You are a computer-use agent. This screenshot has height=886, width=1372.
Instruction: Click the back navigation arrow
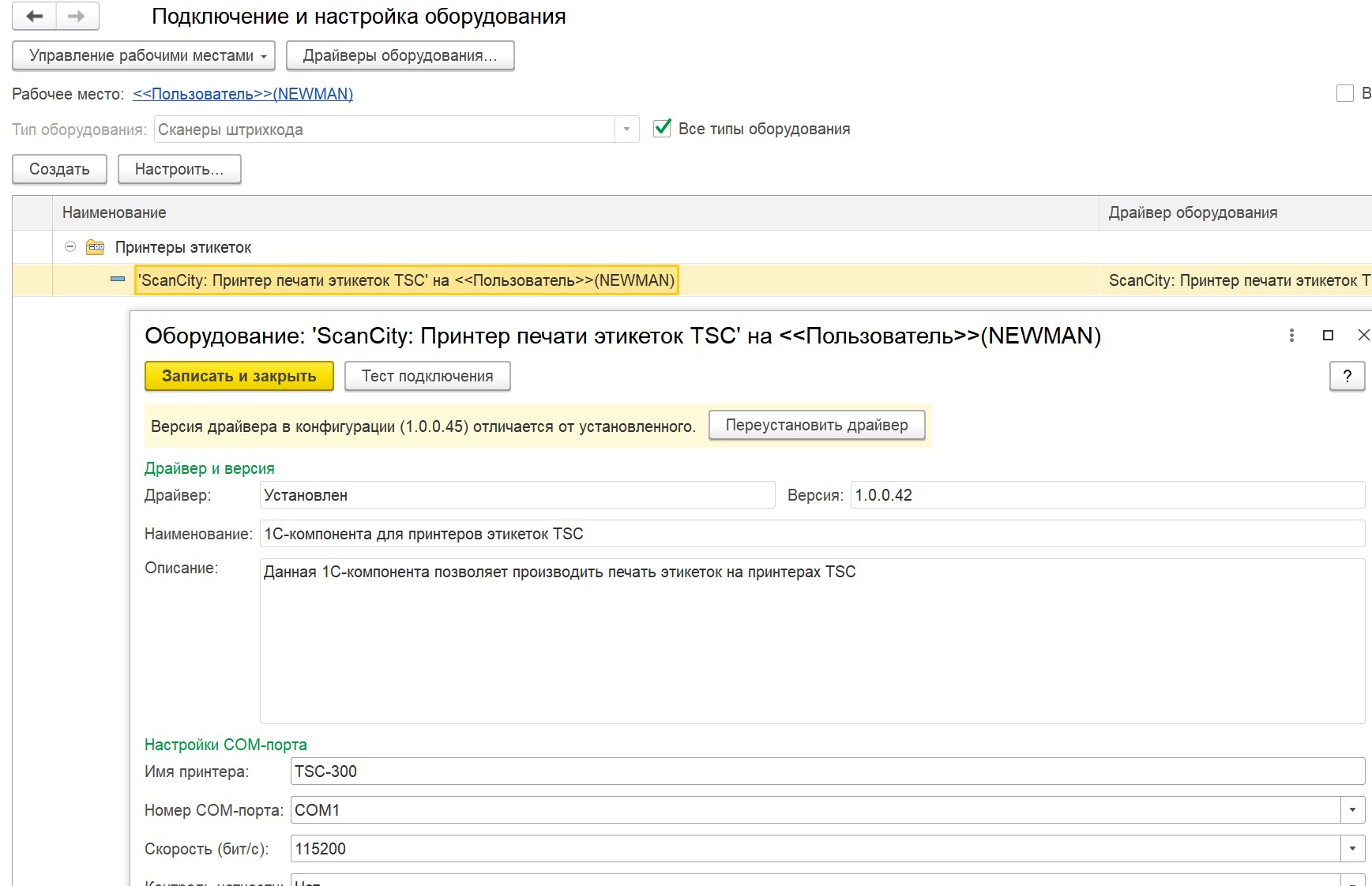34,17
